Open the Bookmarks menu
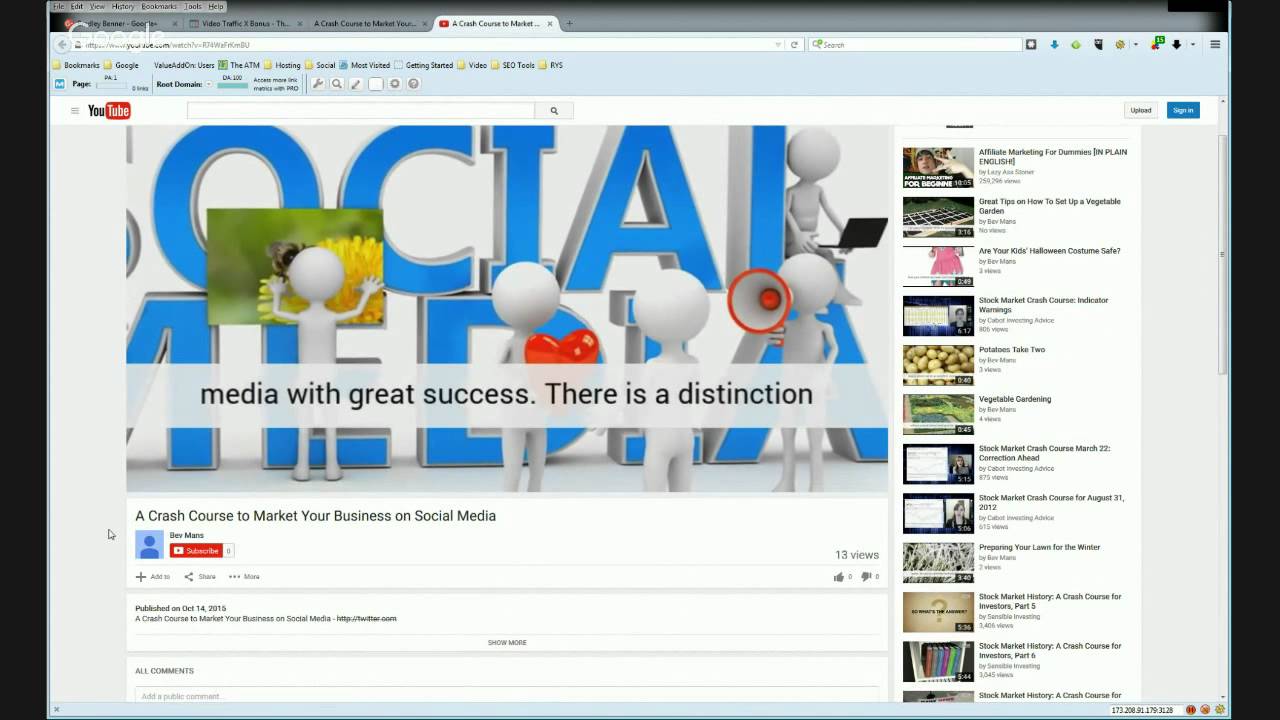This screenshot has height=720, width=1280. [159, 6]
